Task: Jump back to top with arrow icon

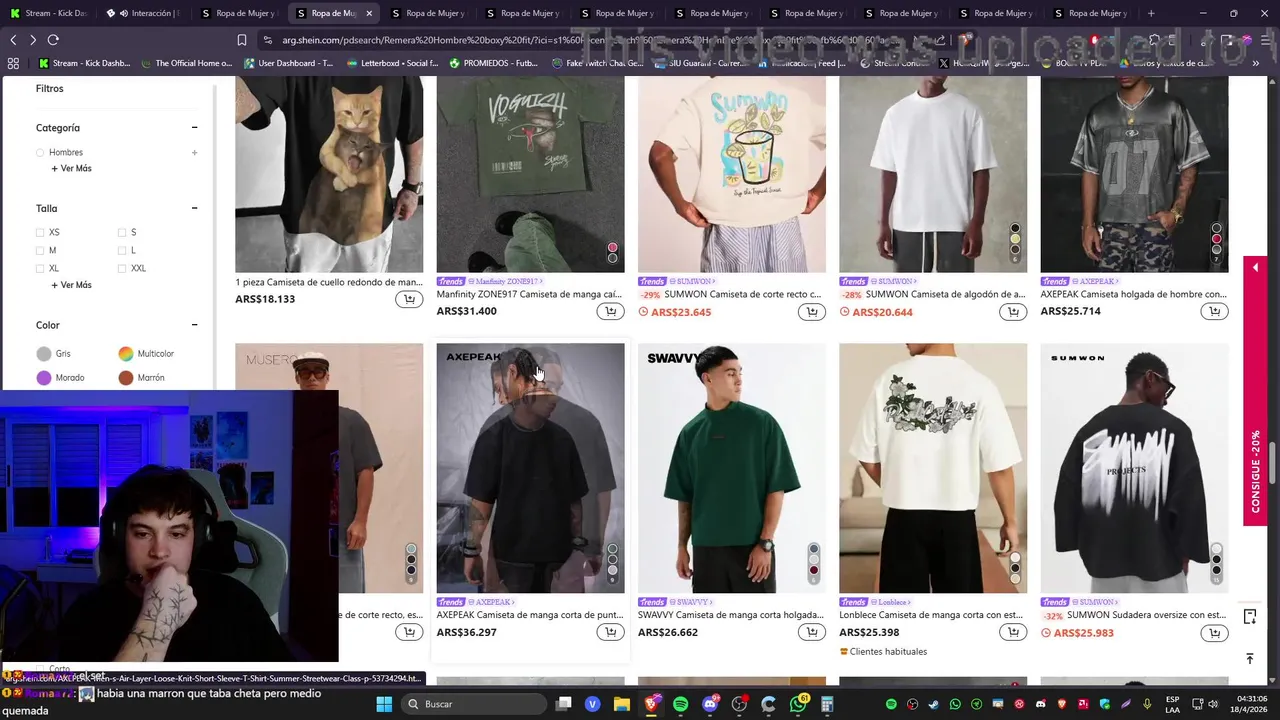Action: 1249,658
